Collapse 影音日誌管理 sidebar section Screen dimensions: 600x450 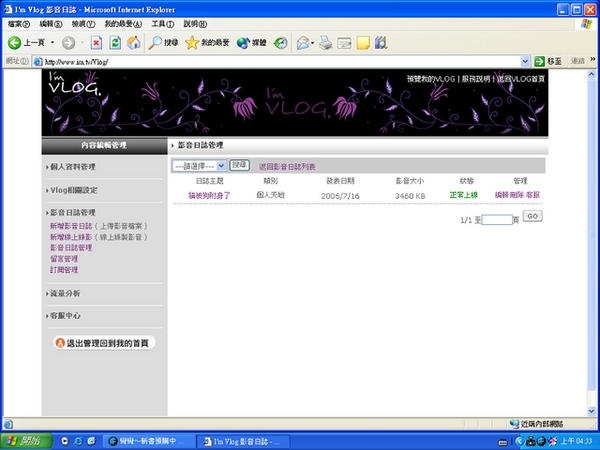click(x=73, y=212)
